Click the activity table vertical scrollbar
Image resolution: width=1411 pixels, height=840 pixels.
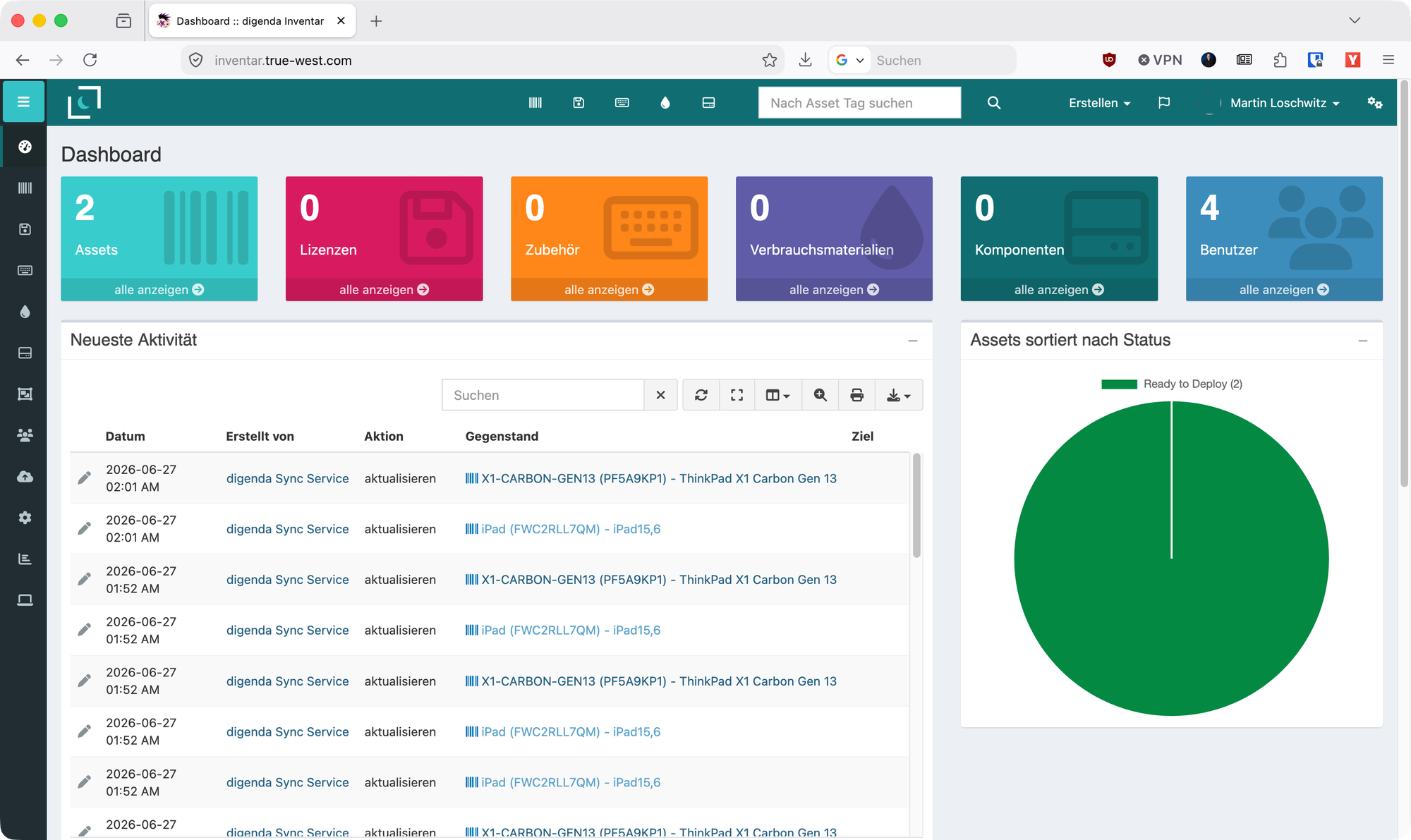click(916, 506)
